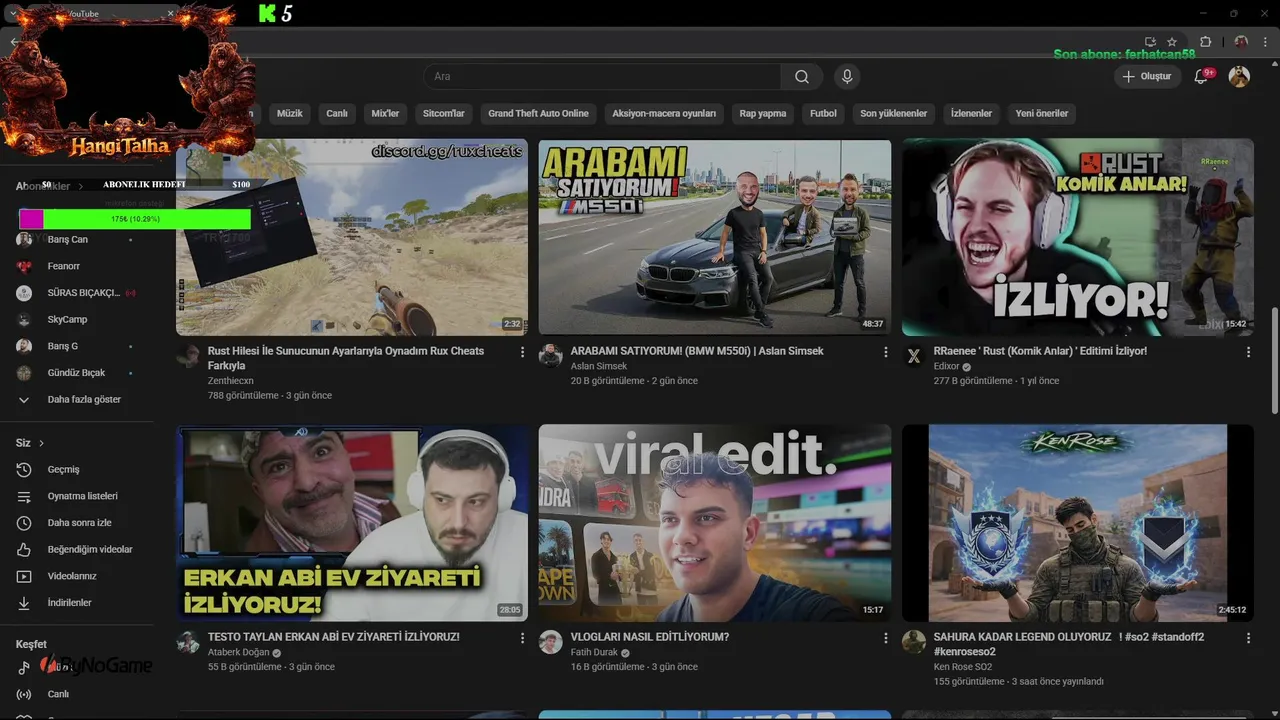Open the TESTO TAYLAN ERKAN ABİ video title
The height and width of the screenshot is (720, 1280).
[x=334, y=637]
